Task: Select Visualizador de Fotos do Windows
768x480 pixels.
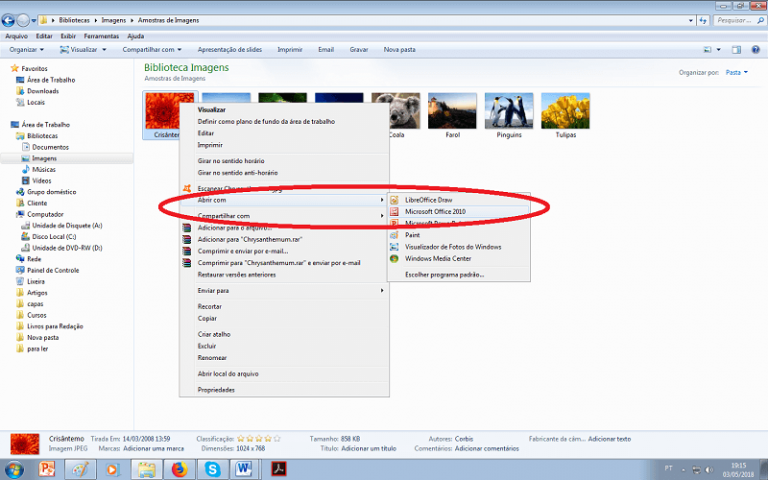Action: pyautogui.click(x=453, y=247)
